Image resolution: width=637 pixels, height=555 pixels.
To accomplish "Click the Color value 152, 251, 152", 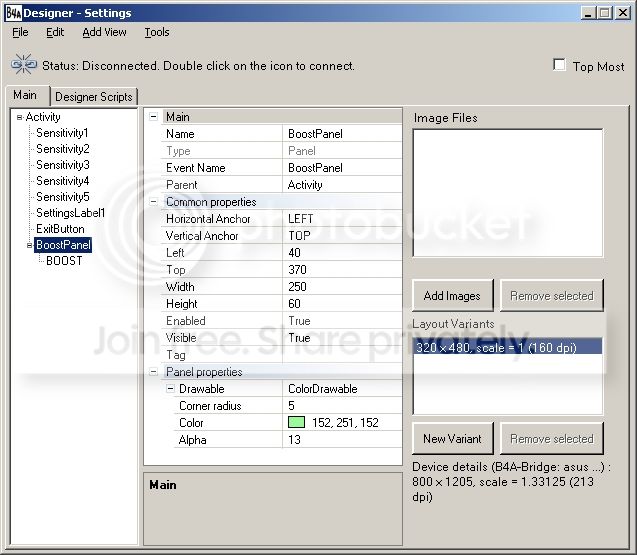I will [345, 423].
